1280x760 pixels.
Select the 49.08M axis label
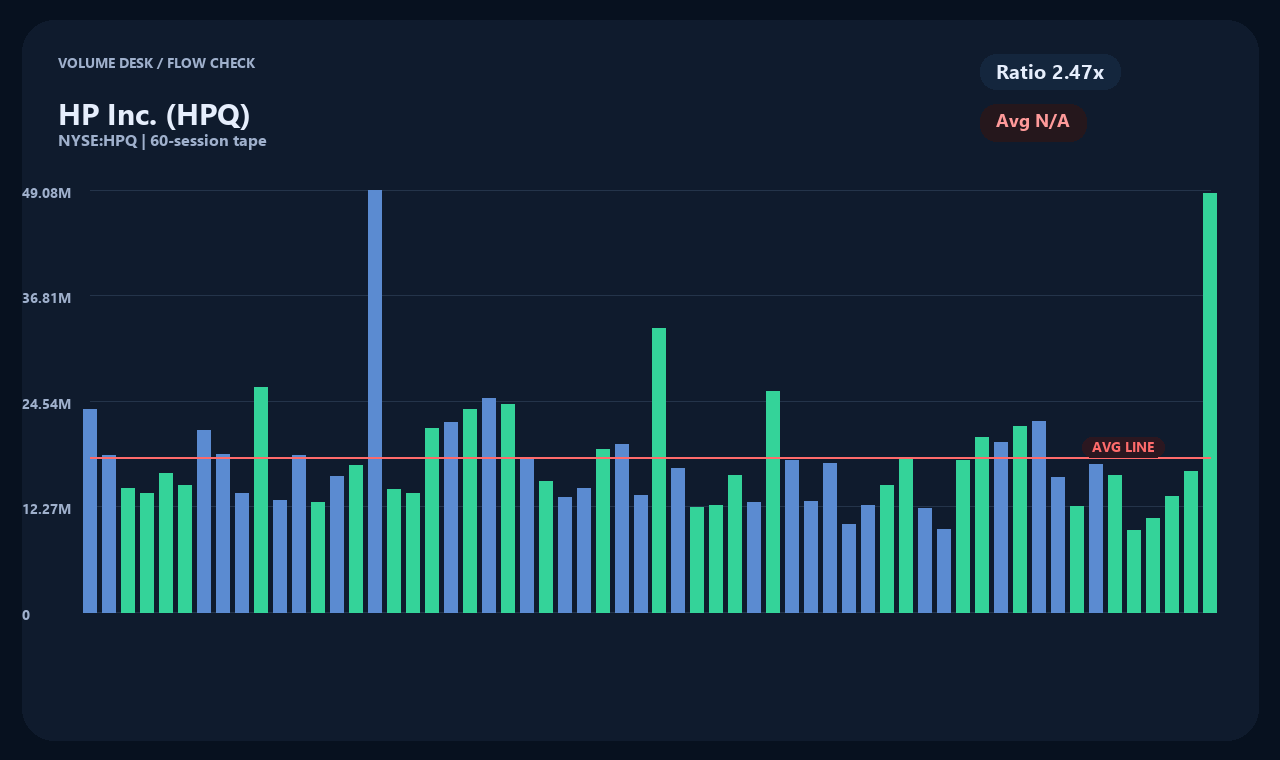[46, 192]
